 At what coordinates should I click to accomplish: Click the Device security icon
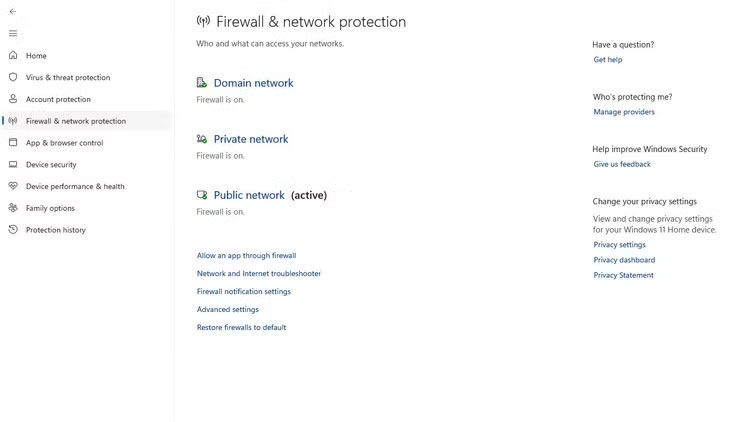pyautogui.click(x=13, y=164)
